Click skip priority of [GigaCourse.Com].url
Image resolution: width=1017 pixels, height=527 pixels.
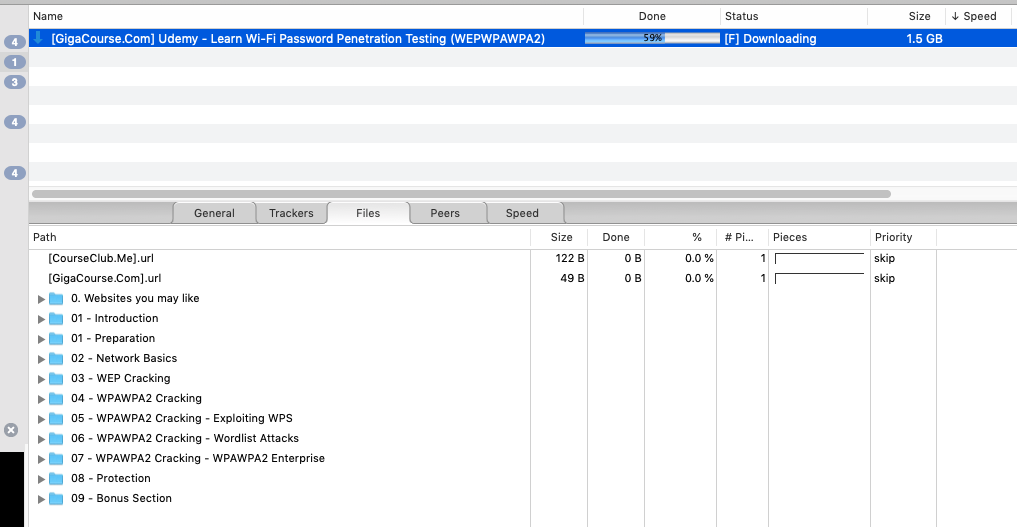click(x=884, y=278)
